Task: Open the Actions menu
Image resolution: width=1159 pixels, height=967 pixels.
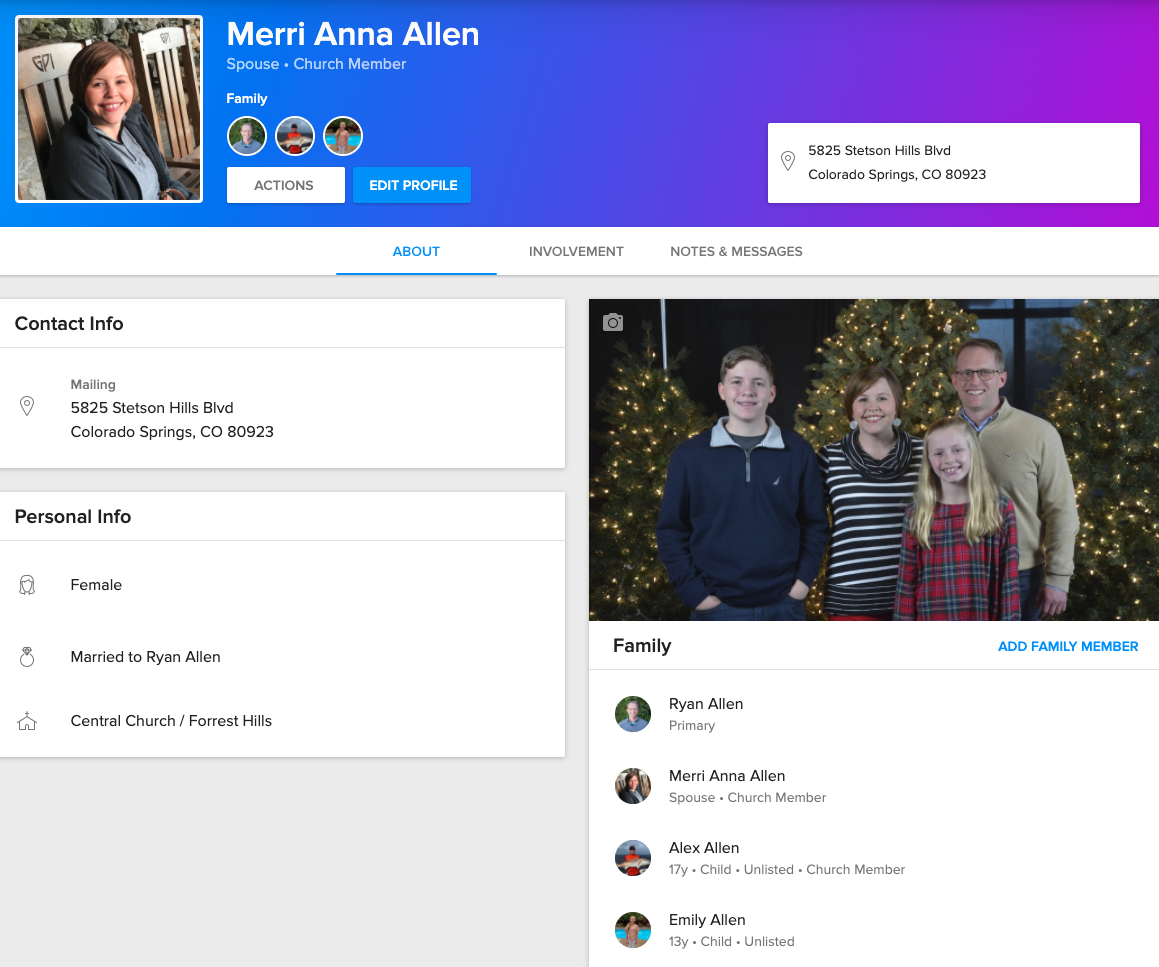Action: (x=285, y=185)
